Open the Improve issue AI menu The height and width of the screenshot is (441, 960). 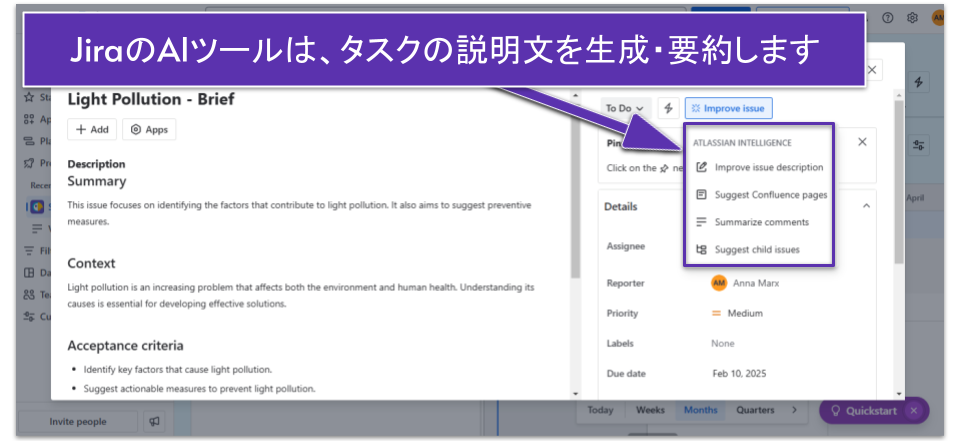729,108
